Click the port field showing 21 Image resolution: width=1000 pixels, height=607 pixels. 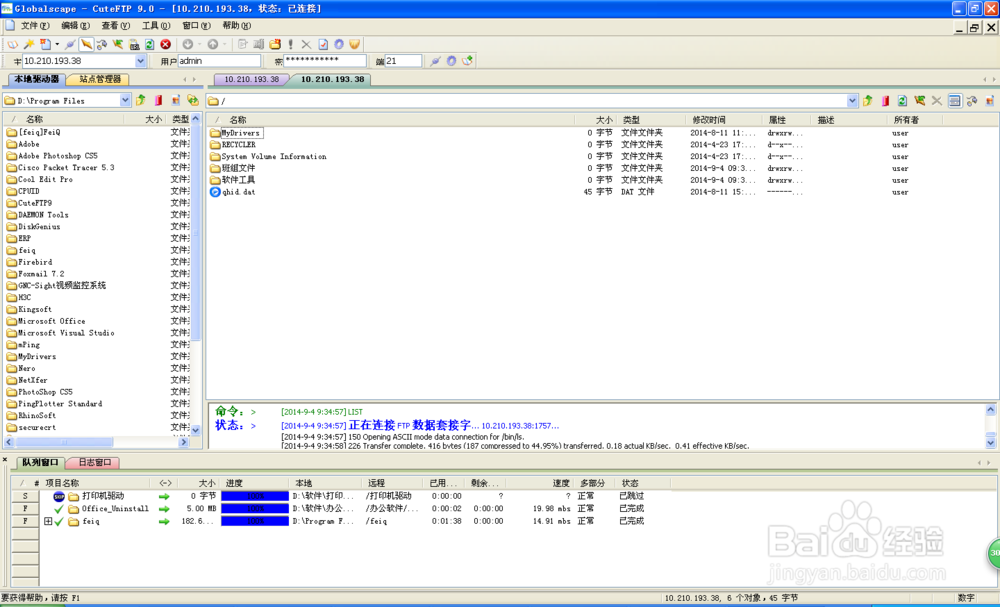(403, 61)
